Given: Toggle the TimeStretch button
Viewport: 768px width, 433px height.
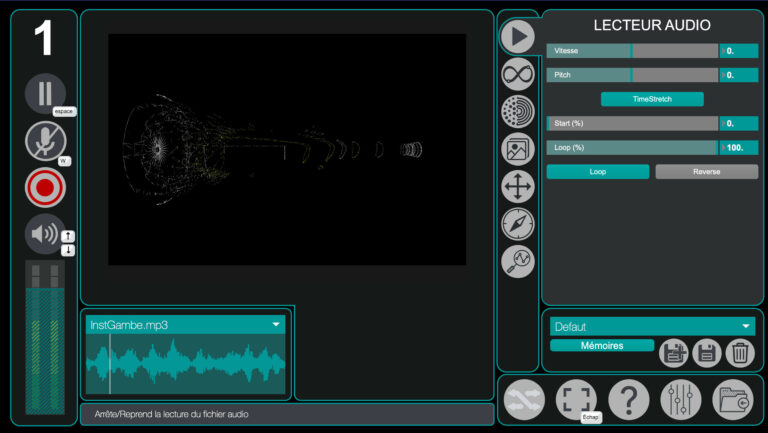Looking at the screenshot, I should click(x=652, y=99).
